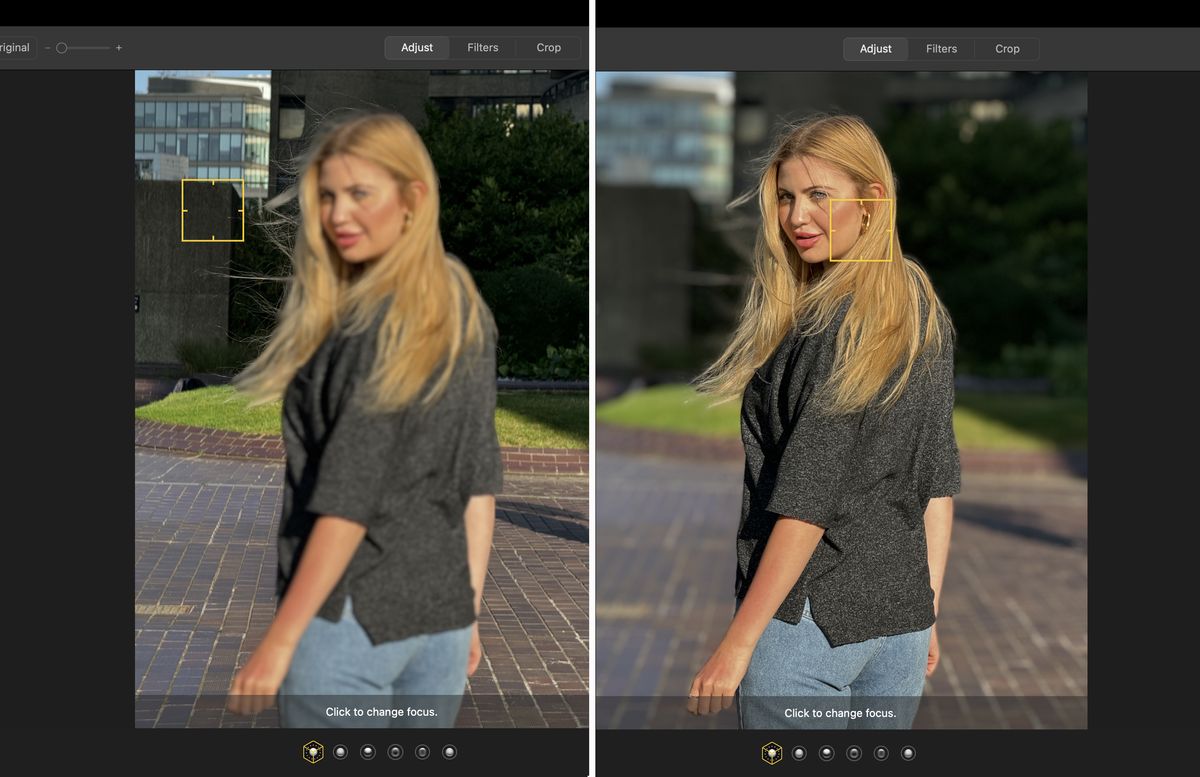Image resolution: width=1200 pixels, height=777 pixels.
Task: Select the Studio Light lighting effect icon
Action: coord(367,751)
